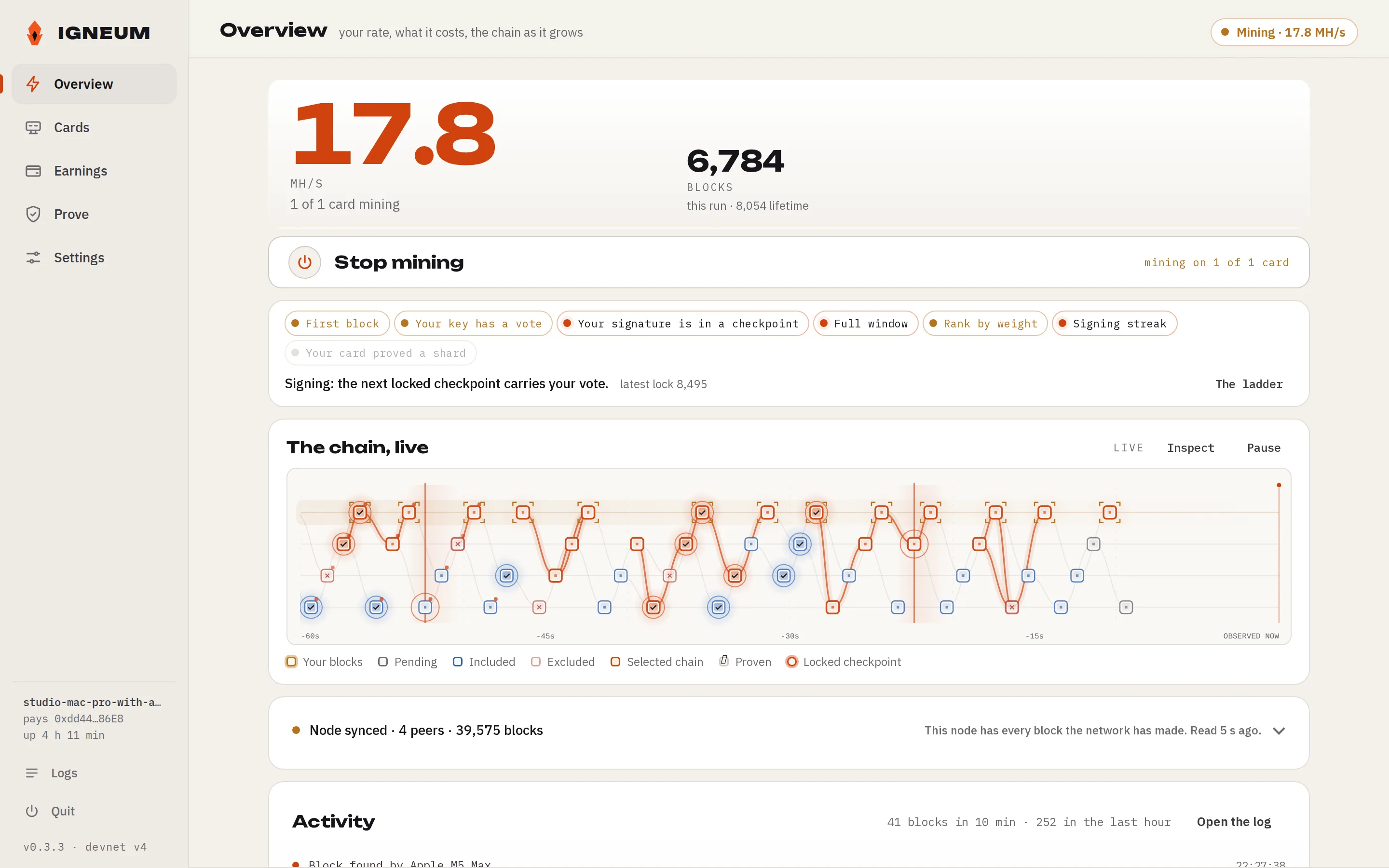Click the Your card proved a shard chip
This screenshot has width=1389, height=868.
point(380,353)
